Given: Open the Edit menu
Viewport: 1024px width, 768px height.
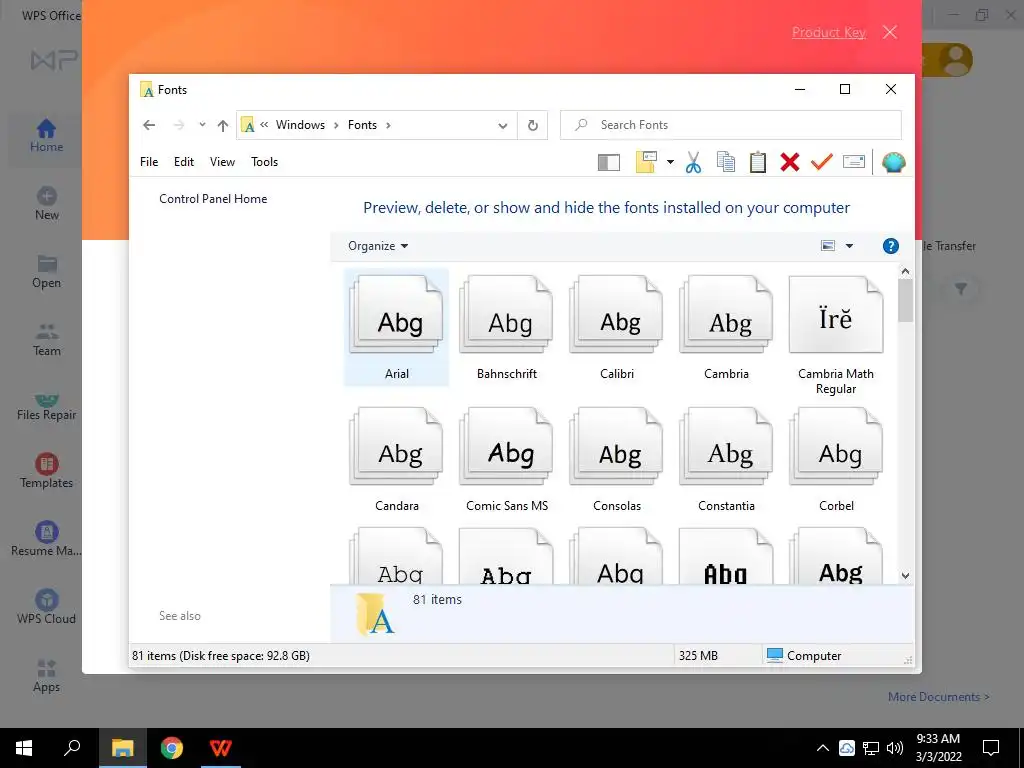Looking at the screenshot, I should coord(184,162).
